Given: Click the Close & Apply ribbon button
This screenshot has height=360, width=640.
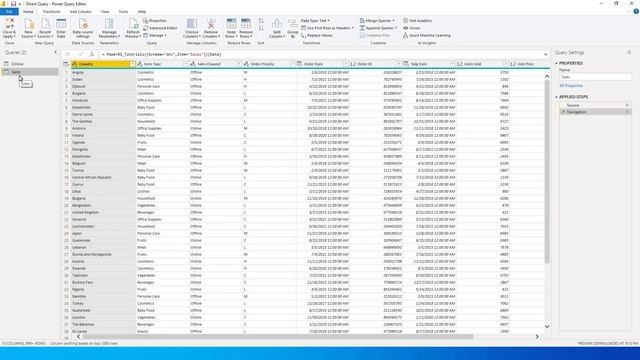Looking at the screenshot, I should [9, 28].
